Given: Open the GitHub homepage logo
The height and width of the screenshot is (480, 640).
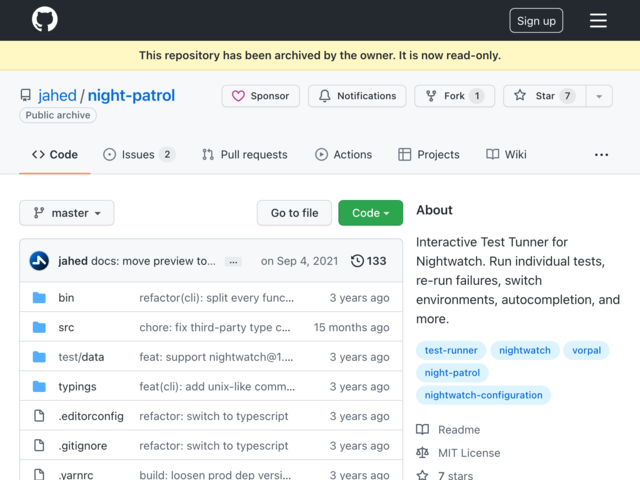Looking at the screenshot, I should tap(45, 19).
